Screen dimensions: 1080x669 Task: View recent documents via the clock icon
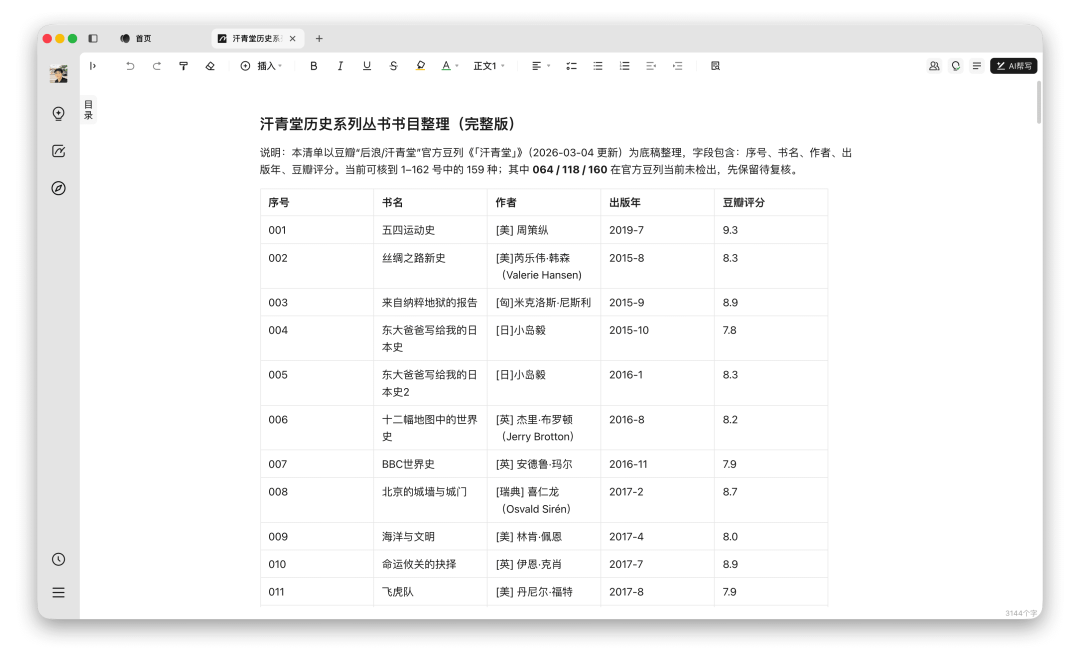(58, 559)
